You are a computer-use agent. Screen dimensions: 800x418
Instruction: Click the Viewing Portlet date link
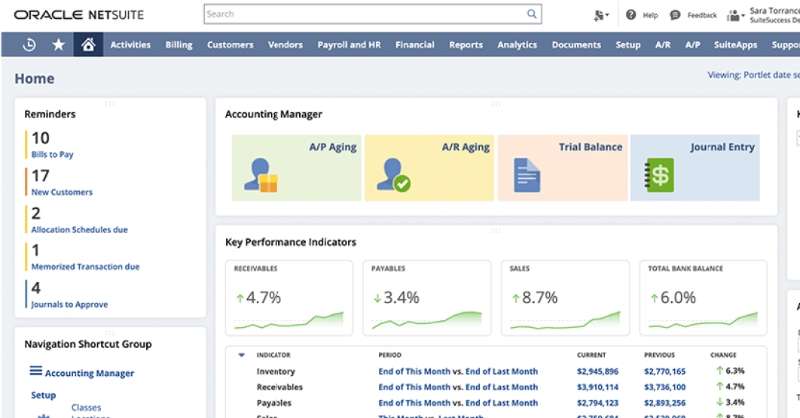tap(754, 75)
